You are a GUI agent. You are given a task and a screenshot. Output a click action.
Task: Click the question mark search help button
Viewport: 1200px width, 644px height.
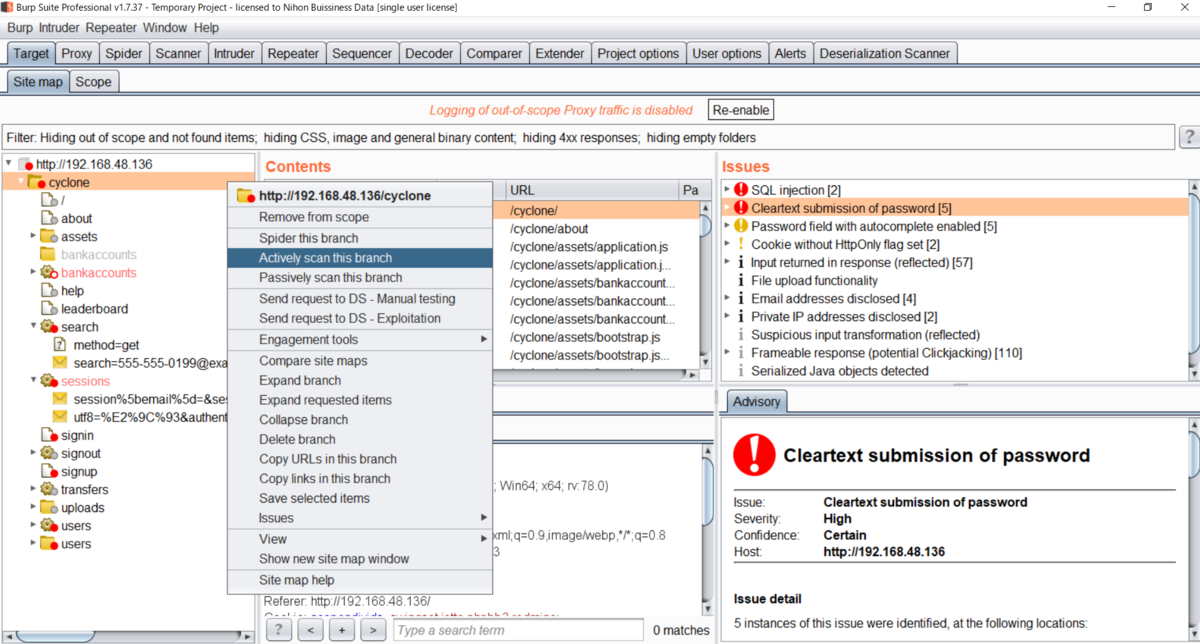pos(279,630)
